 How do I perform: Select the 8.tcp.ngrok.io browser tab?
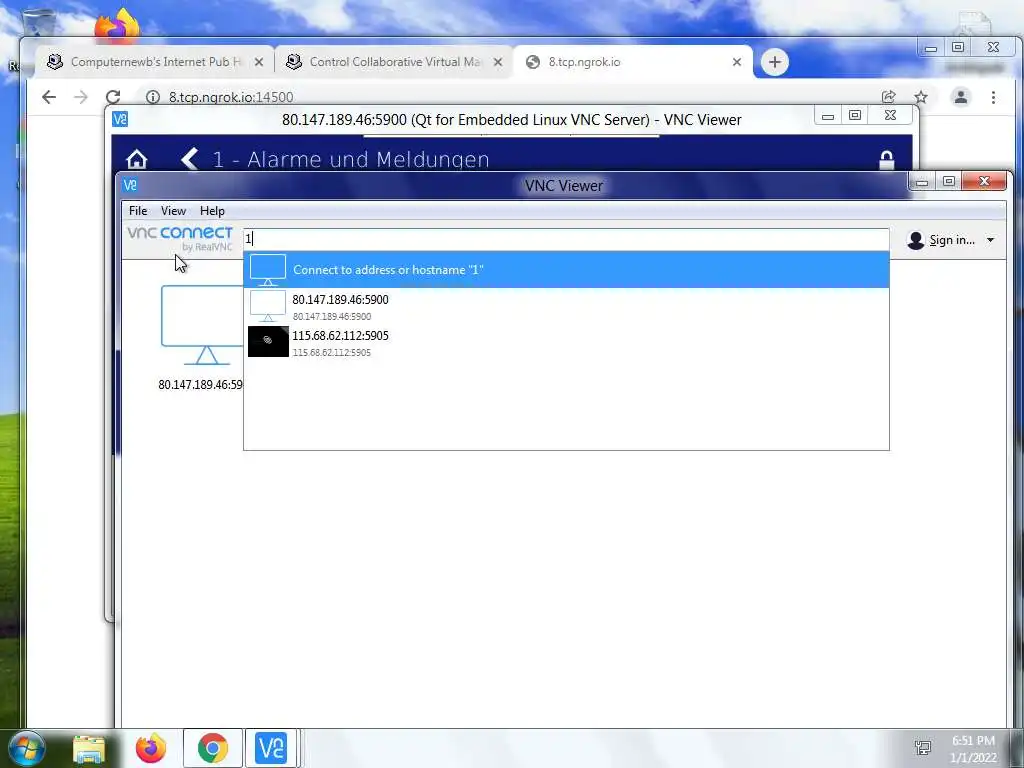[632, 62]
